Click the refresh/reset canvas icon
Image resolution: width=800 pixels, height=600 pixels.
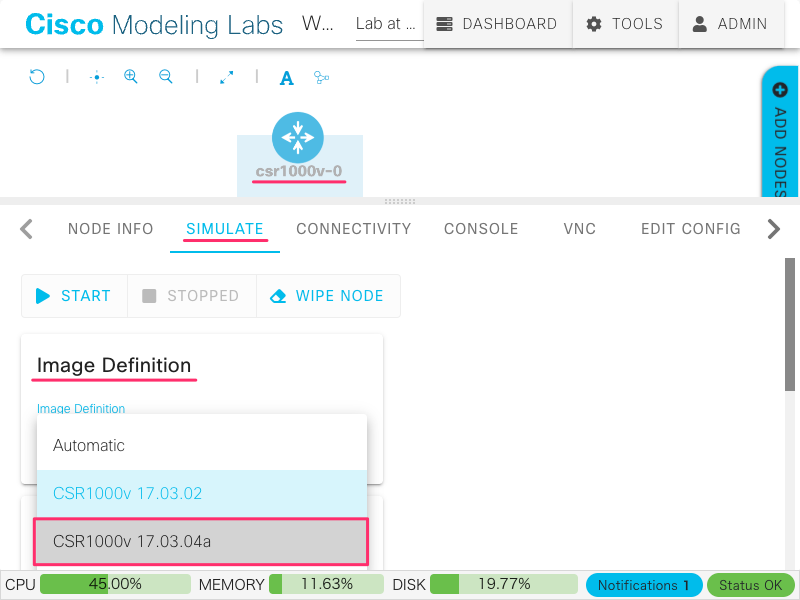[x=37, y=77]
